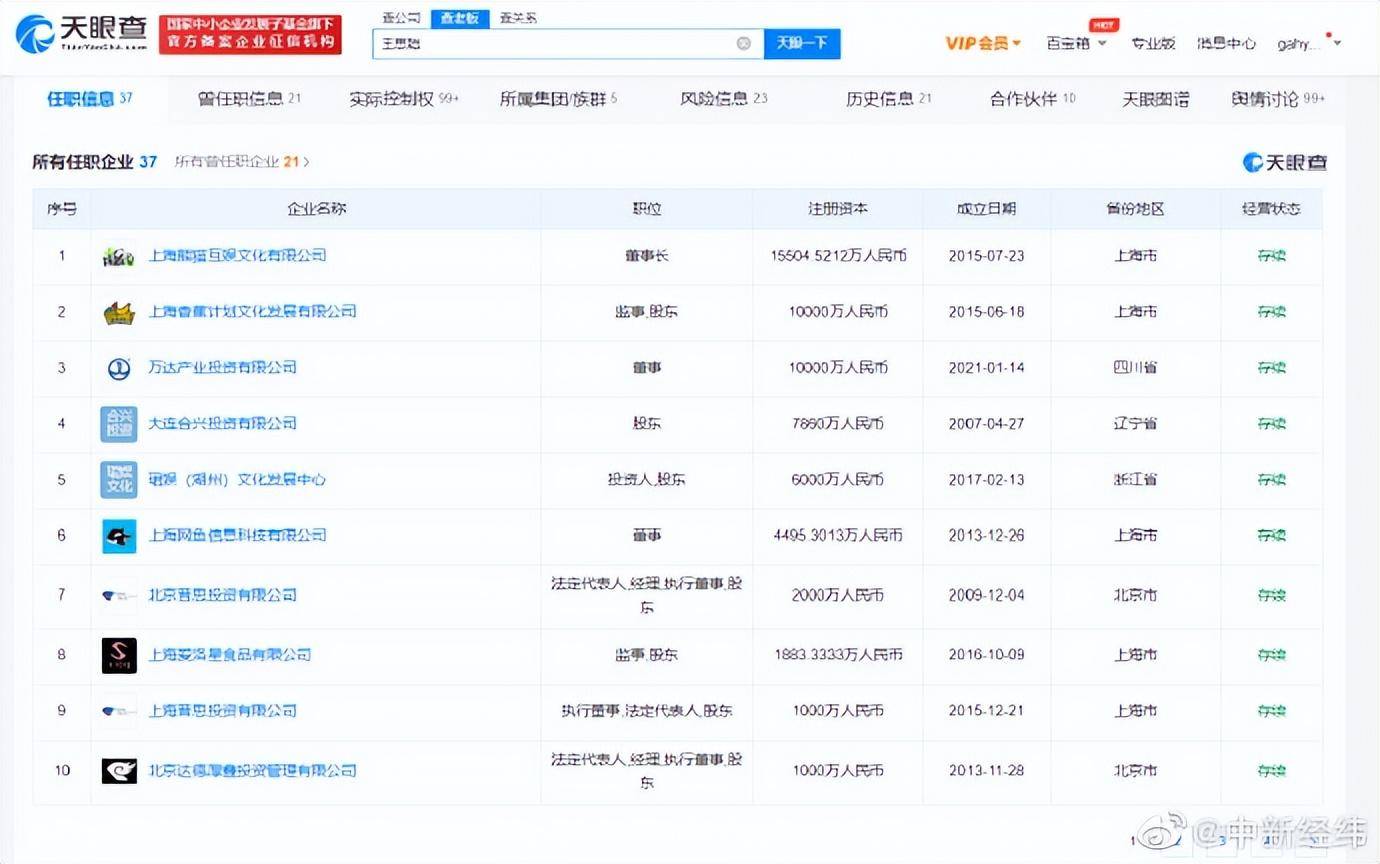Image resolution: width=1380 pixels, height=864 pixels.
Task: Expand the VIP会员 dropdown menu
Action: (x=983, y=43)
